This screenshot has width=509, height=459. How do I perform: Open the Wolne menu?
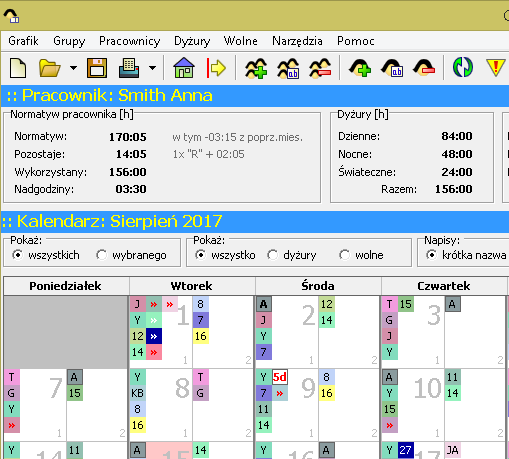pos(241,41)
